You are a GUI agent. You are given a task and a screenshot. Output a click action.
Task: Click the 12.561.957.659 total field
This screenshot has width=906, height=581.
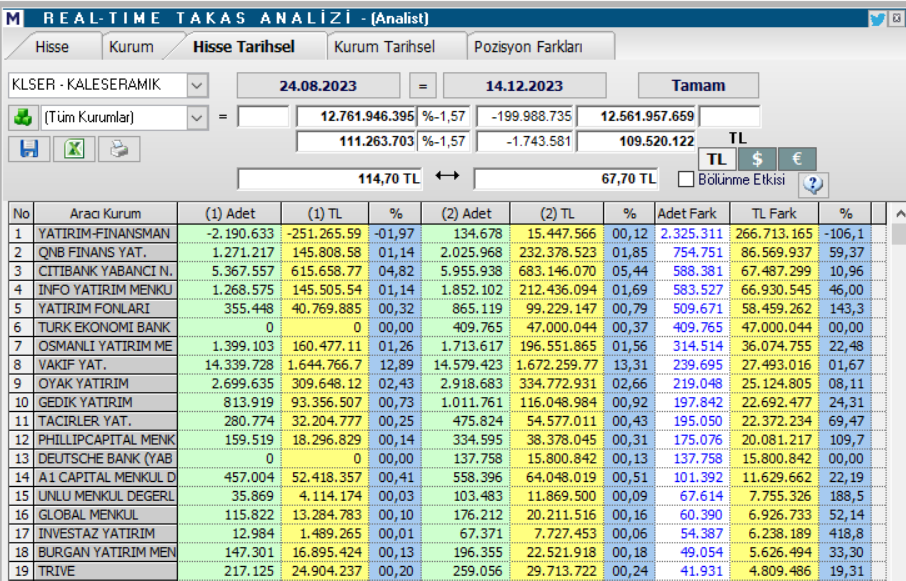[636, 117]
